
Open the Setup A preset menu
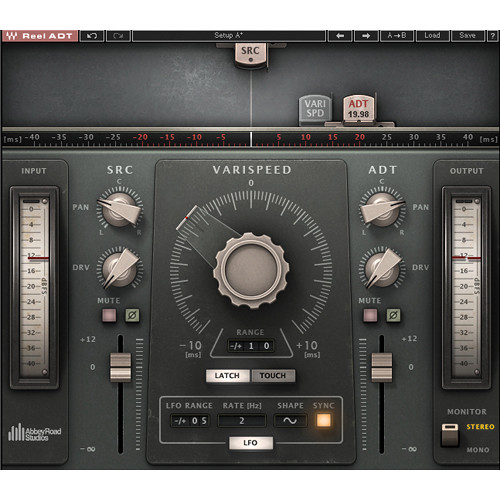click(229, 36)
